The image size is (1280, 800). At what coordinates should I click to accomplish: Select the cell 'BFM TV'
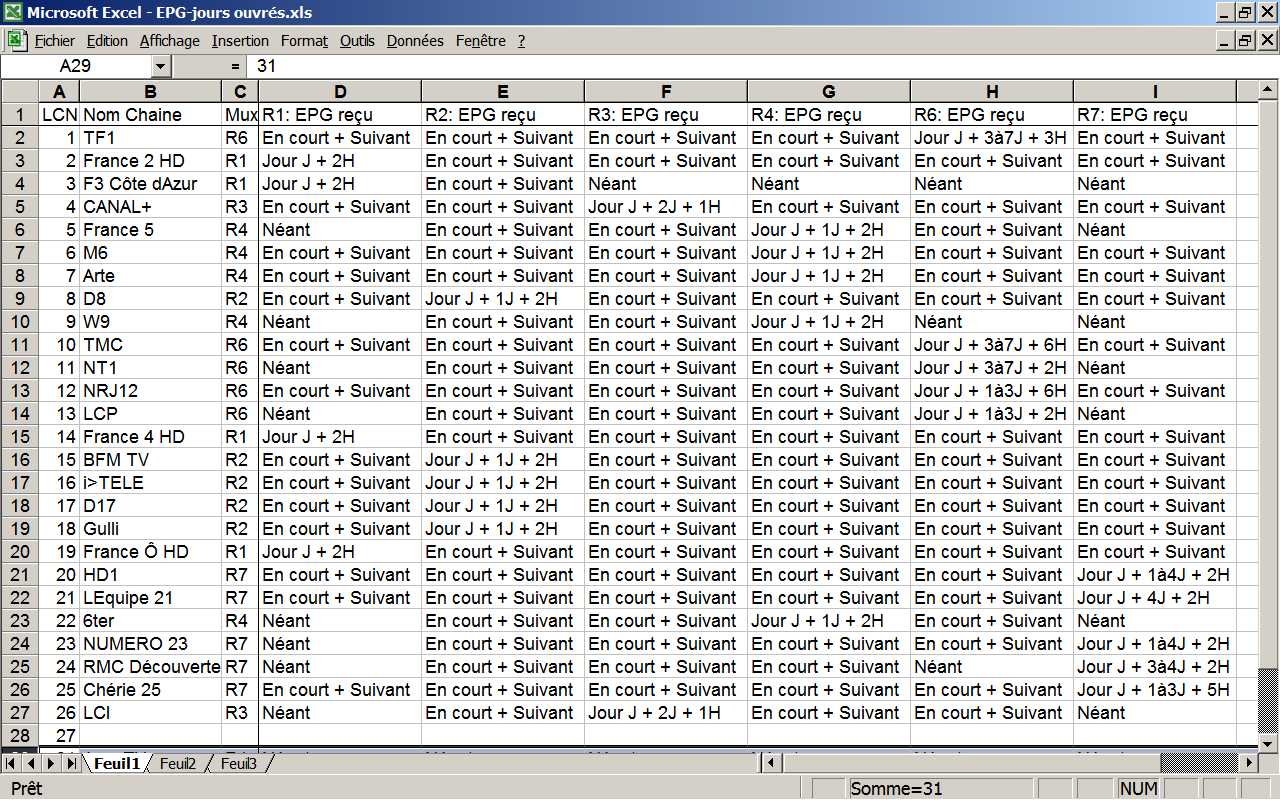tap(151, 460)
